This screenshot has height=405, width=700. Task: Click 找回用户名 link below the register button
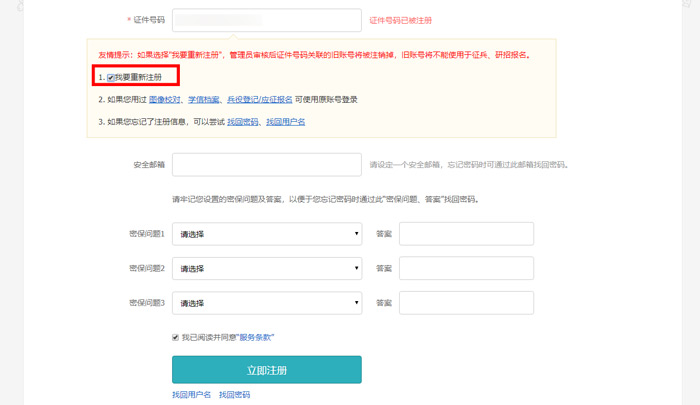pos(192,395)
